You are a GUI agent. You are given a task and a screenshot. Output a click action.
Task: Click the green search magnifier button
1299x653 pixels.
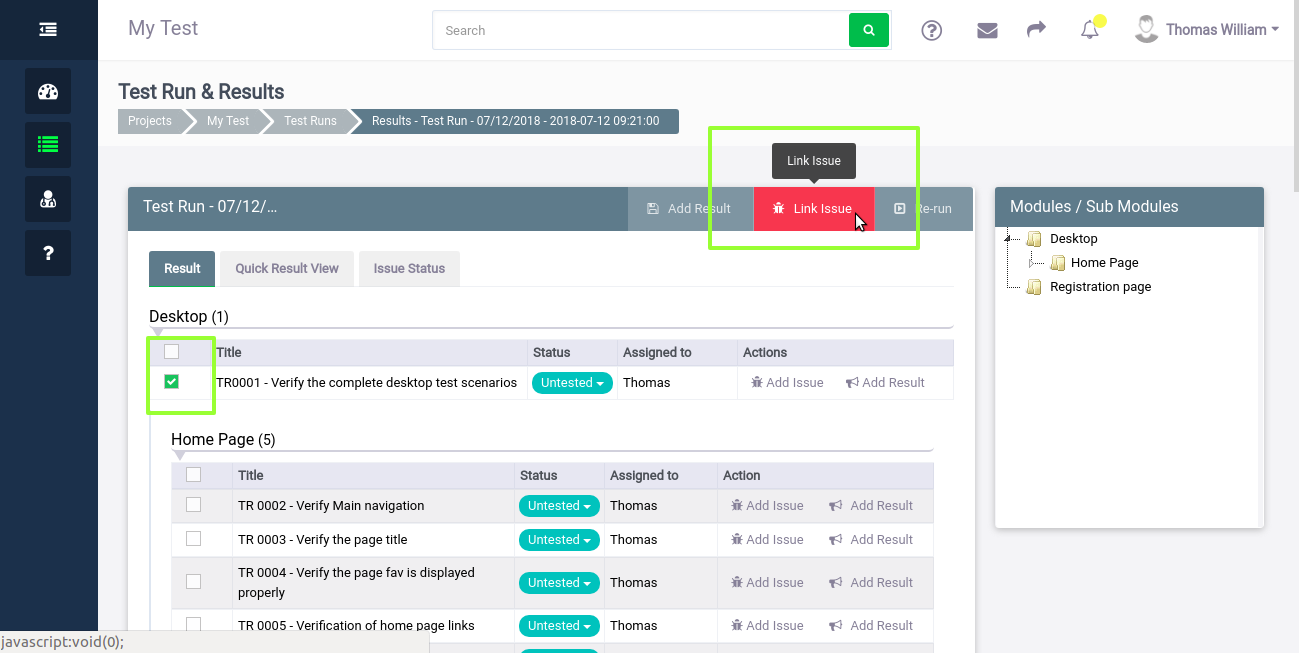(x=869, y=30)
